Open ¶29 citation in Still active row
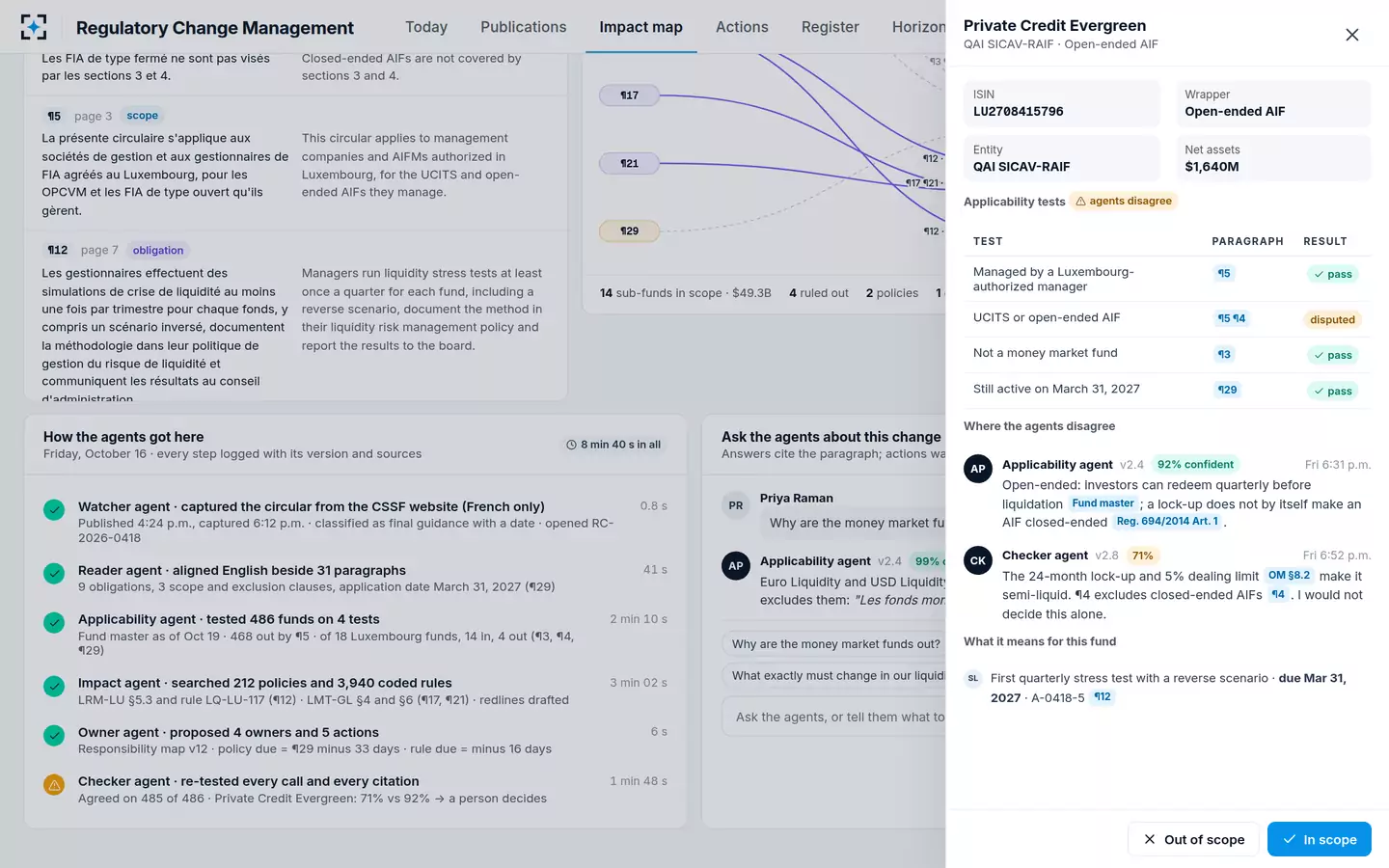The height and width of the screenshot is (868, 1389). click(1227, 390)
